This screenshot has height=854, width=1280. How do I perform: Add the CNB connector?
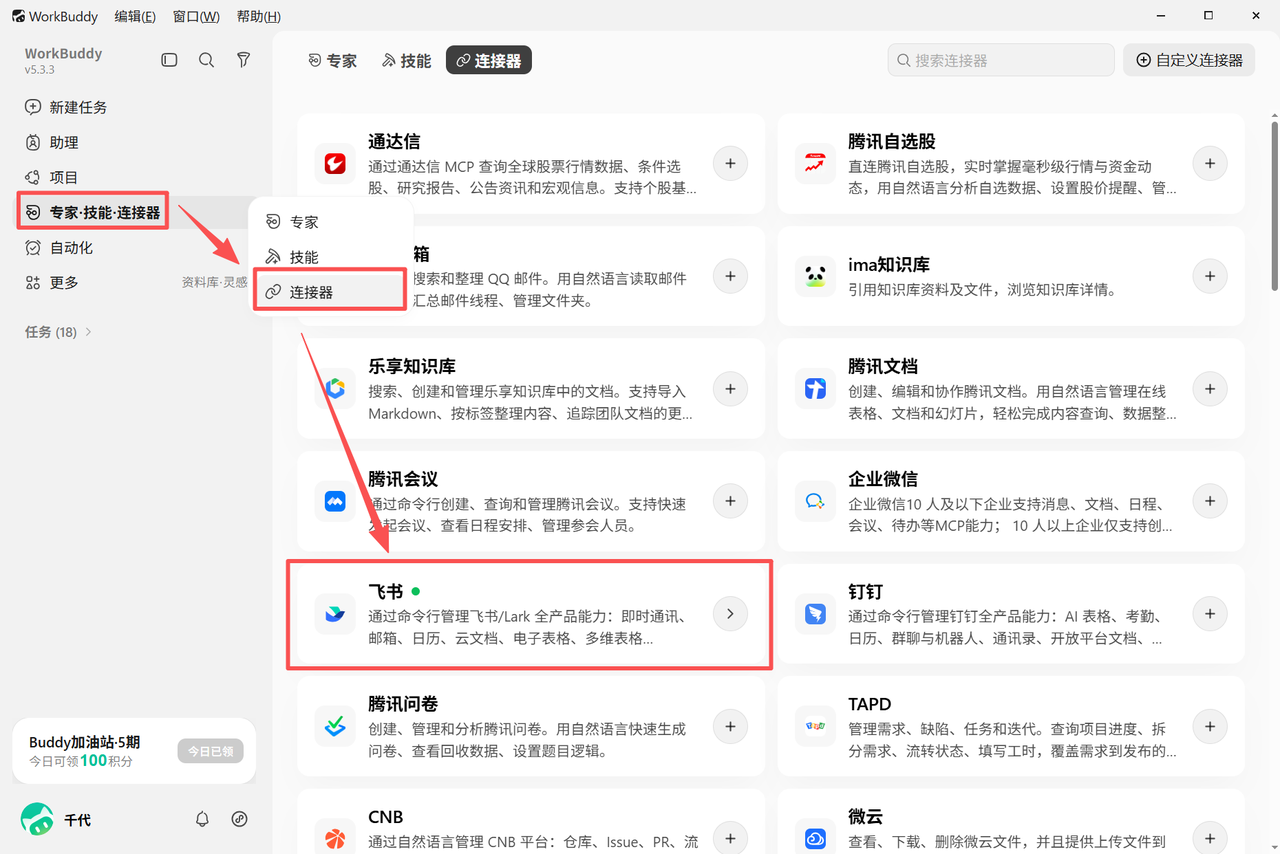[x=730, y=838]
